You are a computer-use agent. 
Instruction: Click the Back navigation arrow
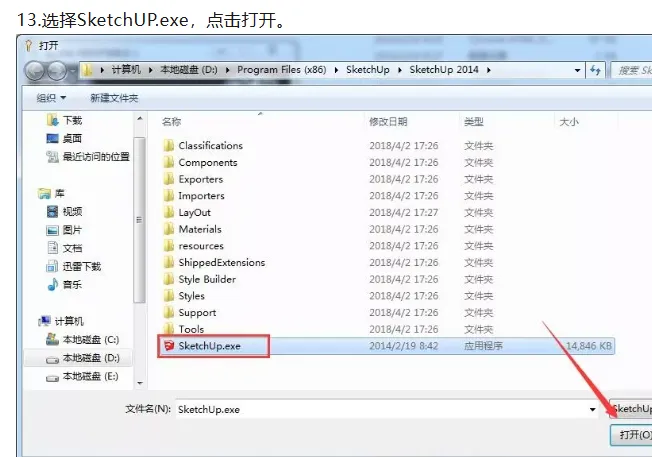point(35,71)
